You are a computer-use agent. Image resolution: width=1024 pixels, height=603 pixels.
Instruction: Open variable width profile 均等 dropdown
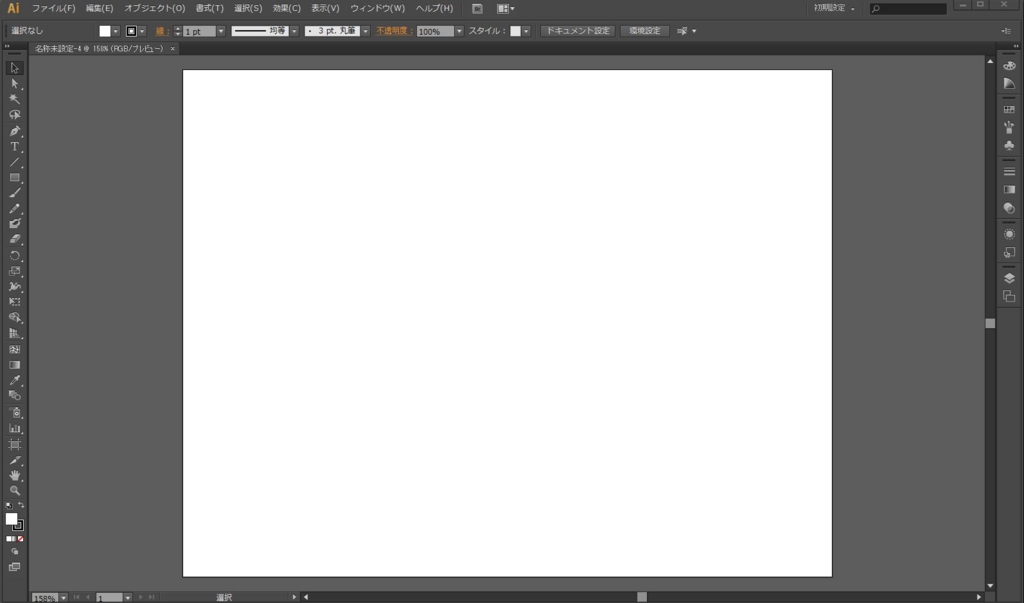pyautogui.click(x=294, y=31)
